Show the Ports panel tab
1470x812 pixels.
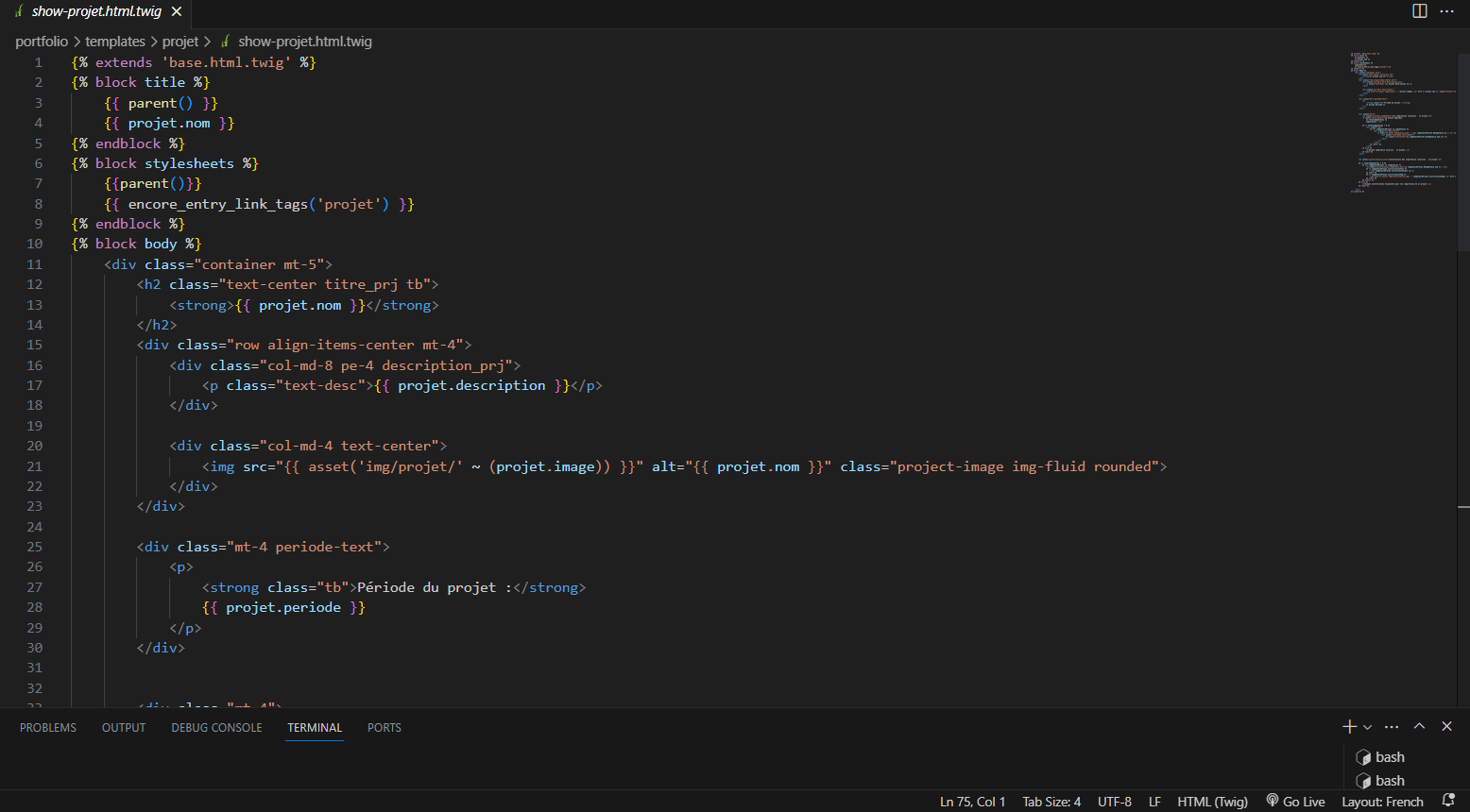[385, 728]
